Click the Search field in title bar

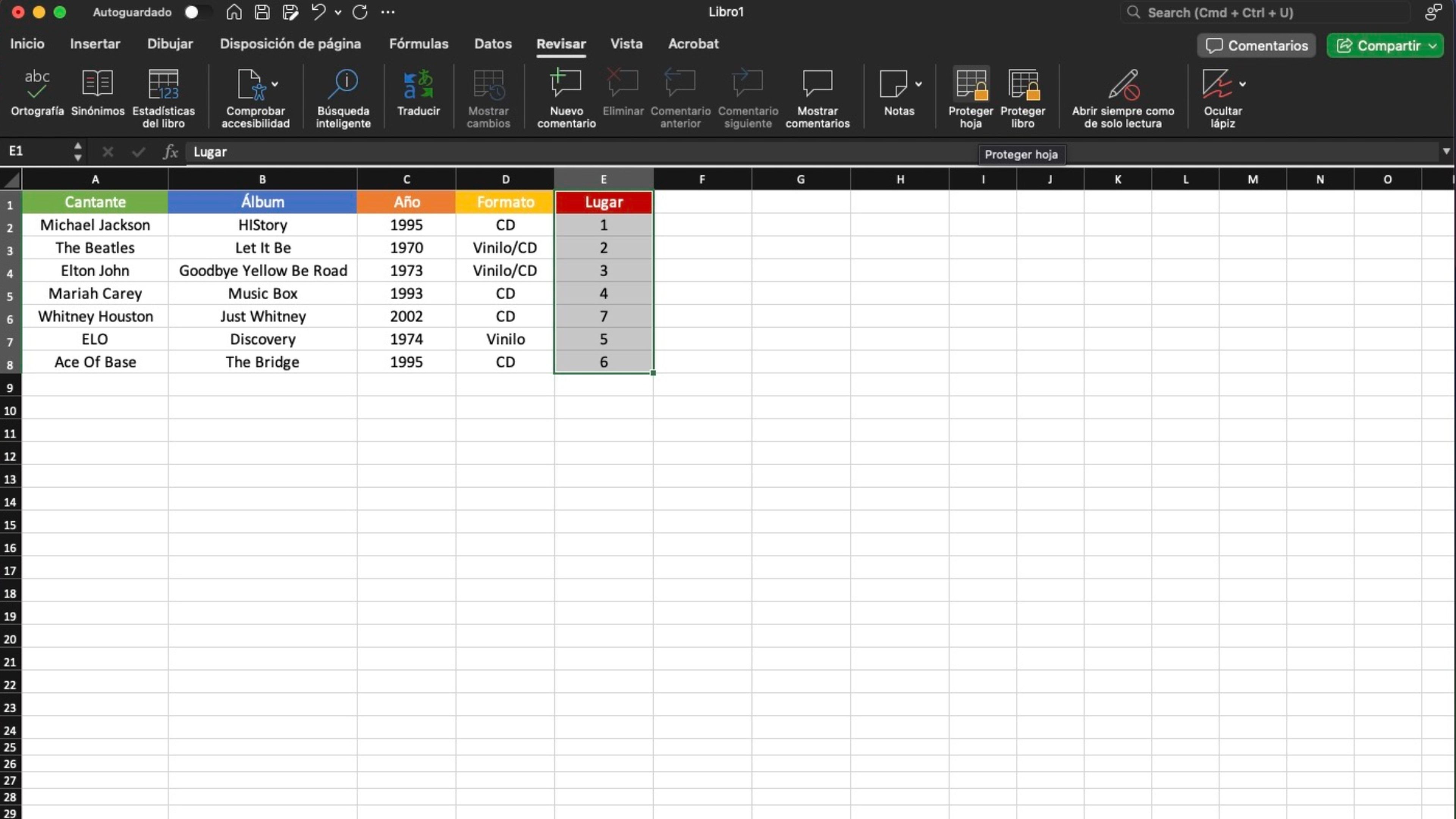coord(1266,13)
